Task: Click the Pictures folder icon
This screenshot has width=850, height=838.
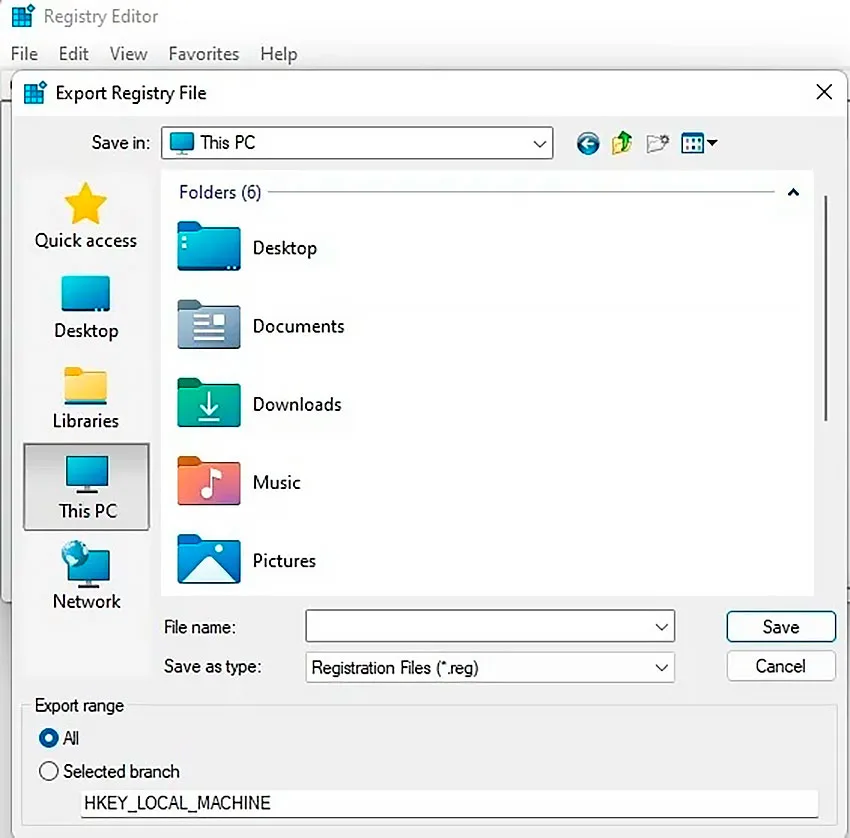Action: (x=209, y=559)
